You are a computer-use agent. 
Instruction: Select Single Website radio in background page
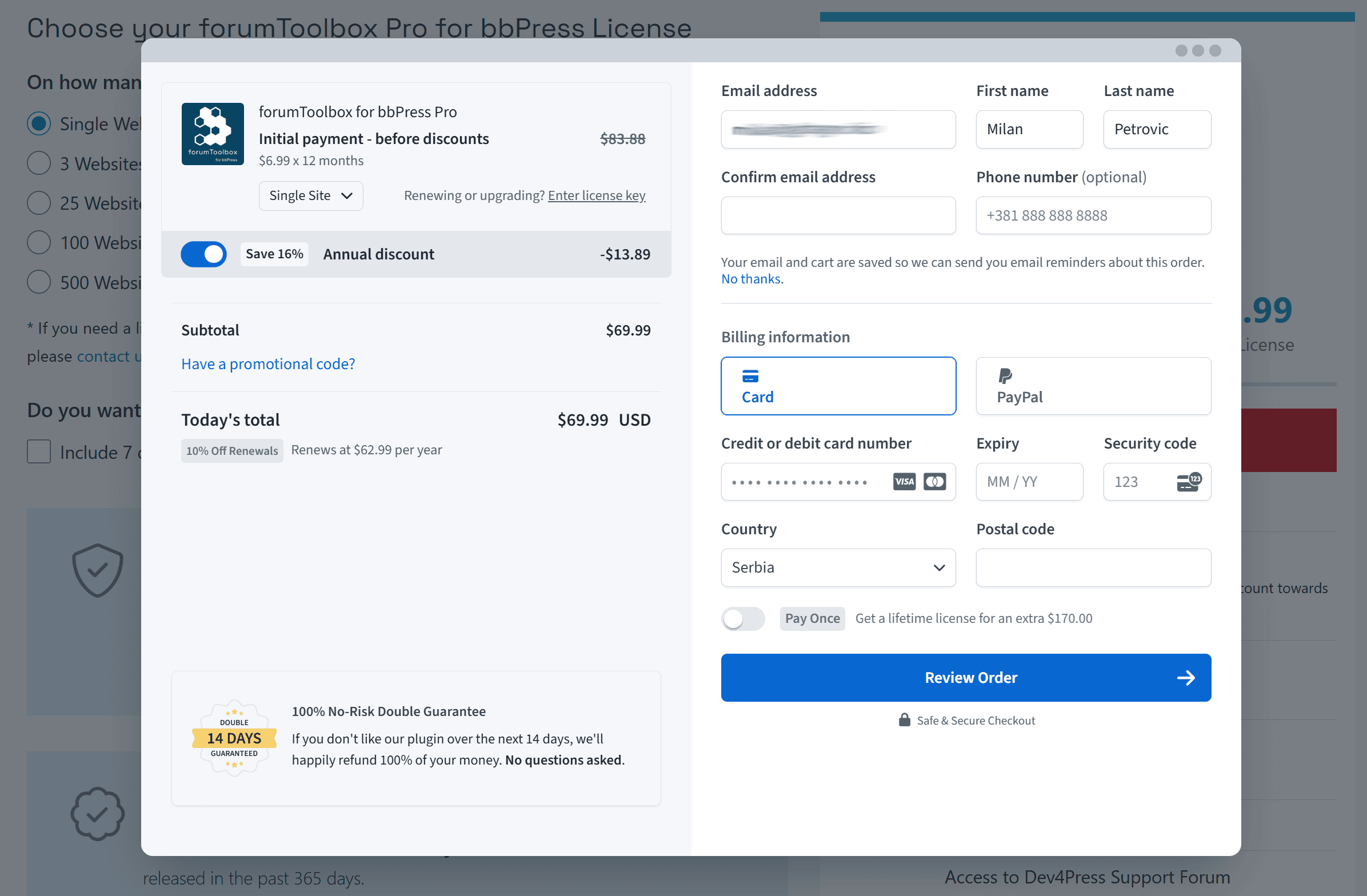[x=39, y=123]
